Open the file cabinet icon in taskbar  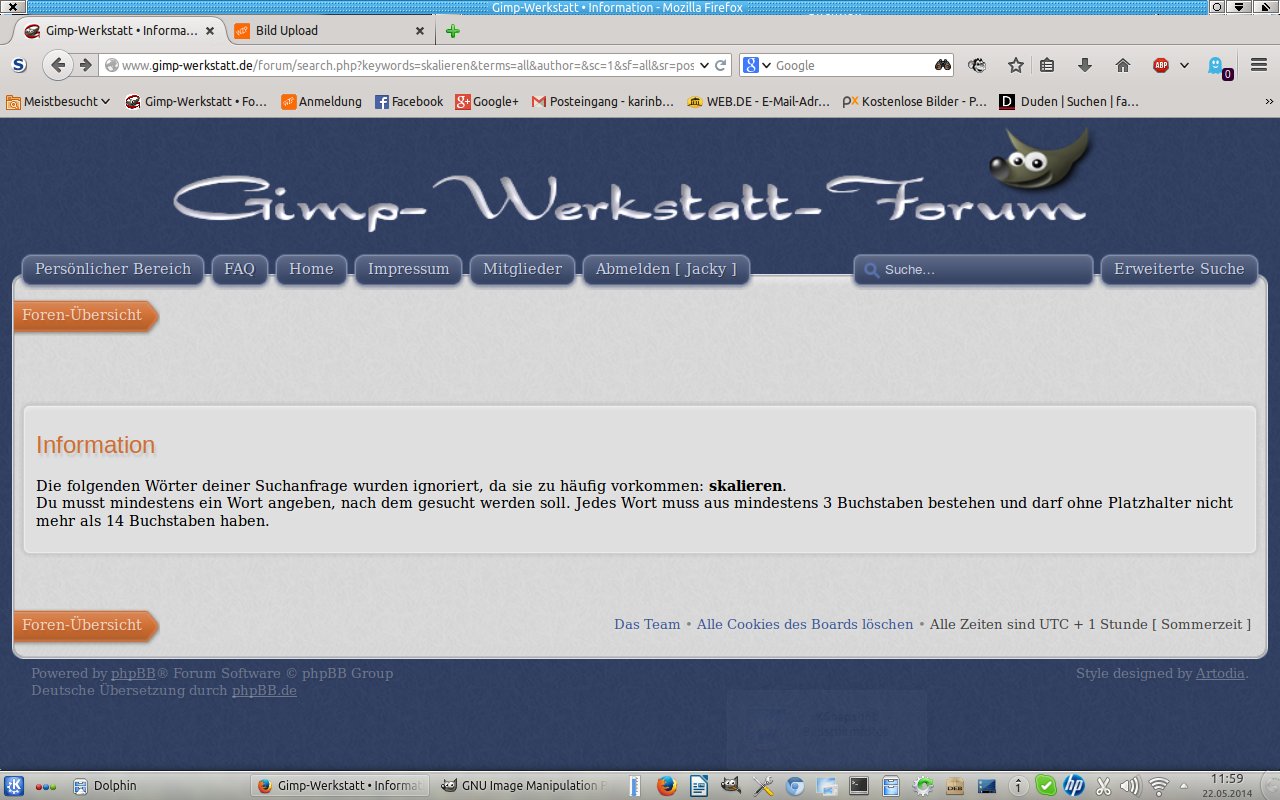click(x=891, y=786)
